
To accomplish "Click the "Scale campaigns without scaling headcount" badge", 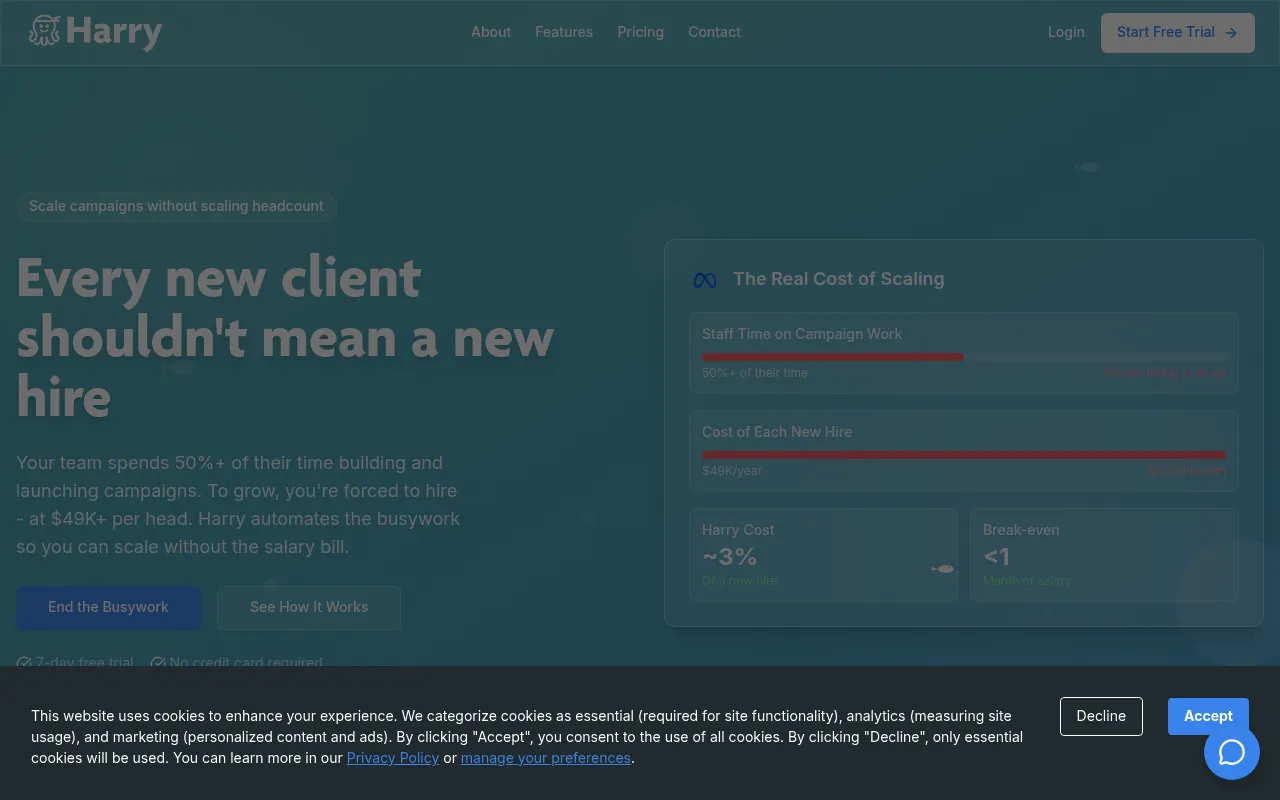I will pyautogui.click(x=176, y=206).
